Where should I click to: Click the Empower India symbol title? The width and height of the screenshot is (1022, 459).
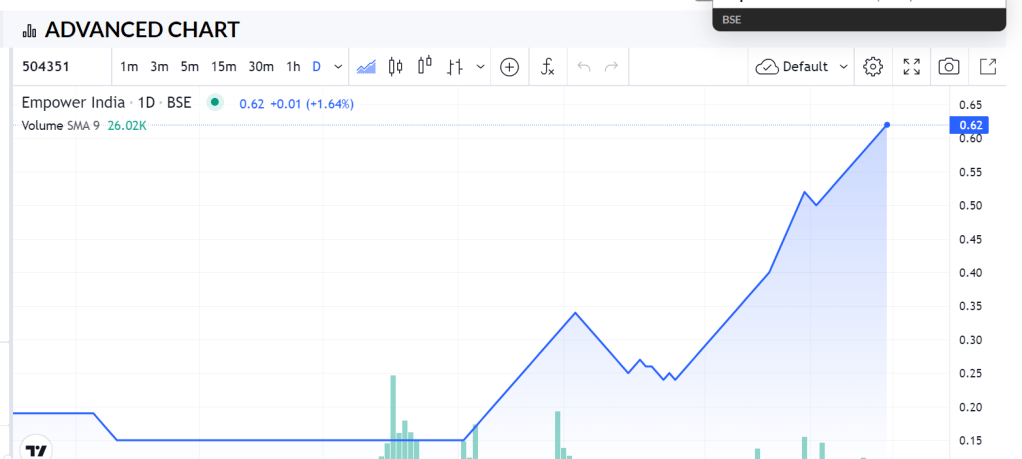click(x=74, y=103)
